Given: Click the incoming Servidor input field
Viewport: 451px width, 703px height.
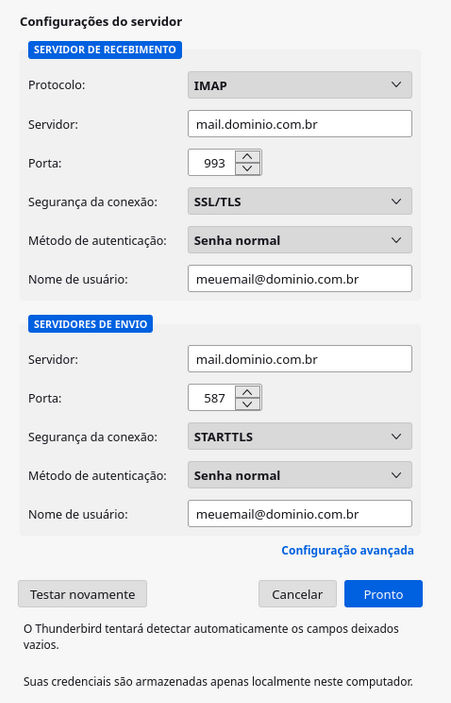Looking at the screenshot, I should click(299, 124).
